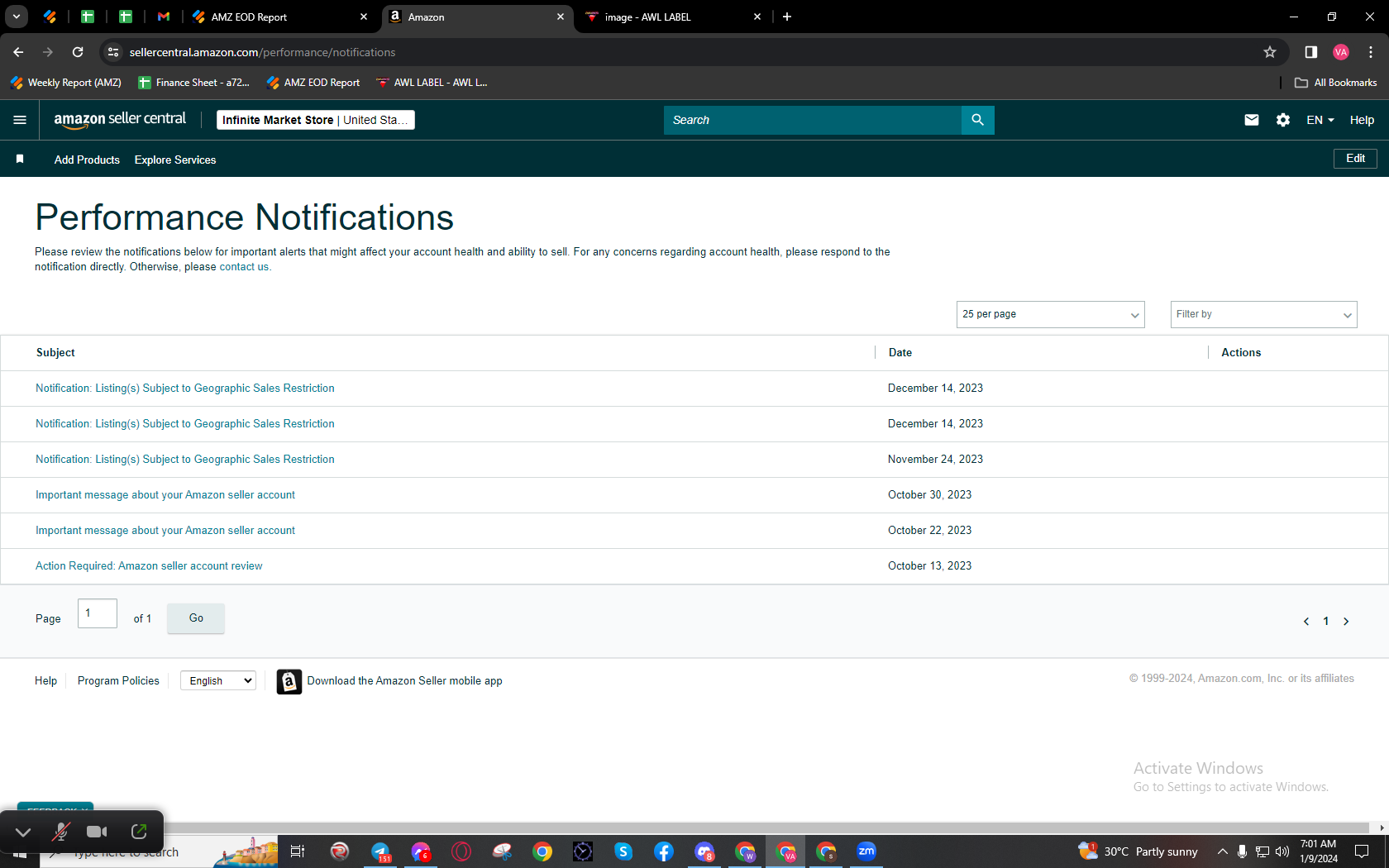
Task: Open the pinned Gmail tab
Action: click(164, 17)
